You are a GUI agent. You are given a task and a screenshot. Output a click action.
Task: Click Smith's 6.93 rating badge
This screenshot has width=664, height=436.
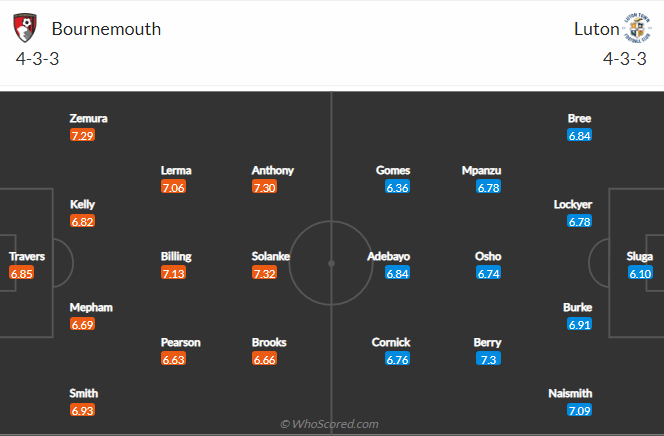pyautogui.click(x=82, y=410)
